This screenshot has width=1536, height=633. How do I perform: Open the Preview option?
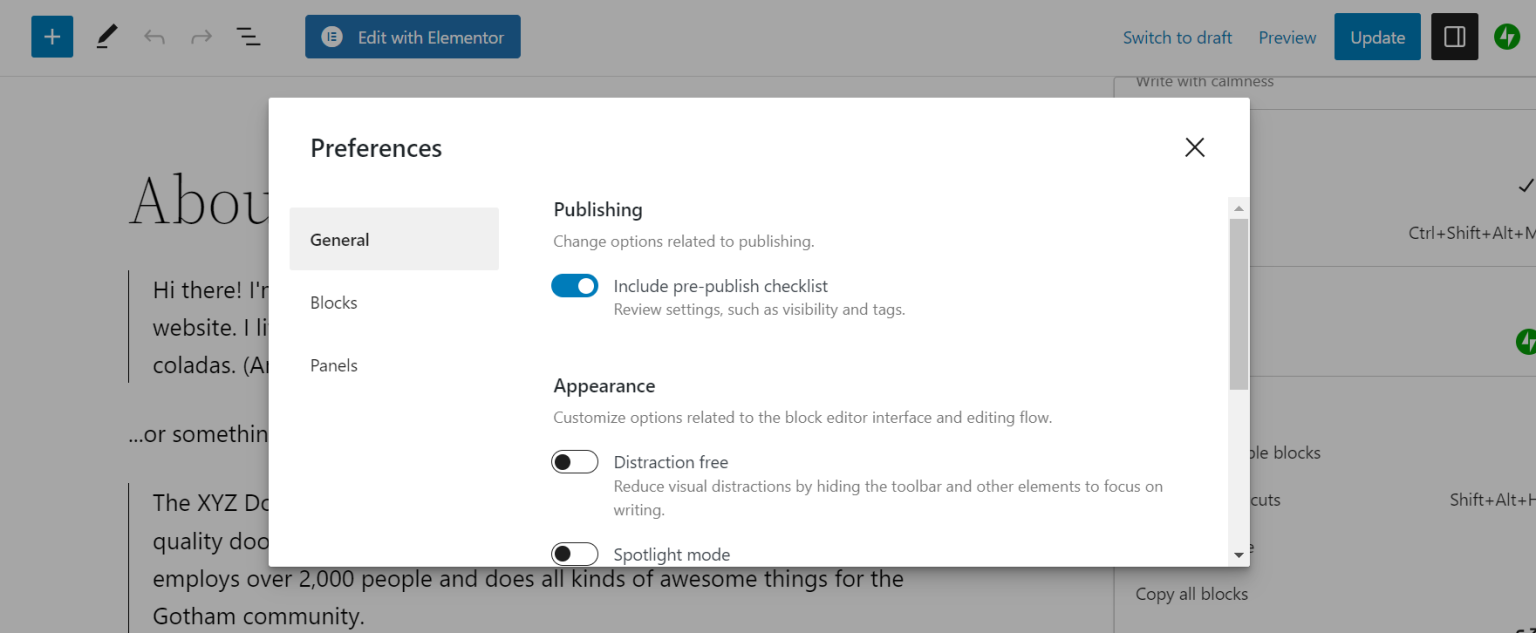click(x=1287, y=37)
